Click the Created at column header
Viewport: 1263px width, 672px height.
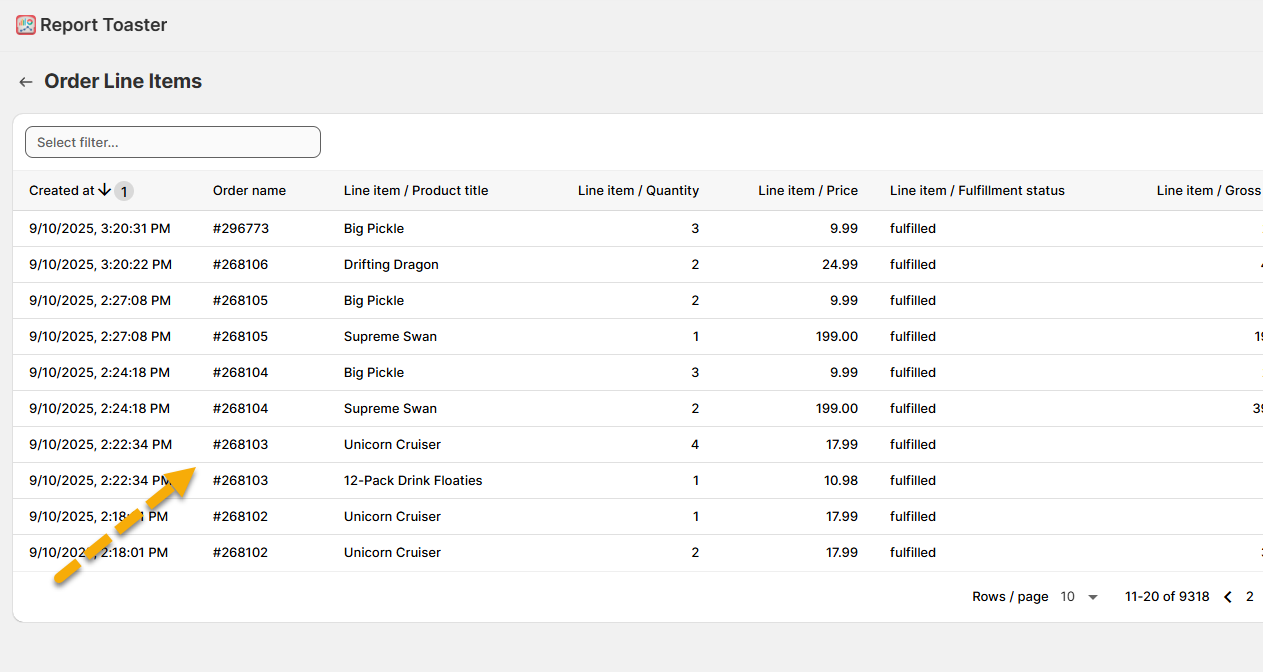61,191
